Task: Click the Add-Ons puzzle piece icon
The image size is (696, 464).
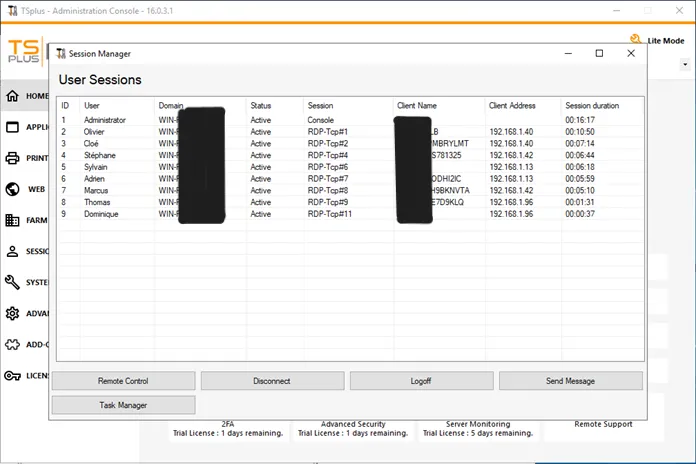Action: click(x=12, y=345)
